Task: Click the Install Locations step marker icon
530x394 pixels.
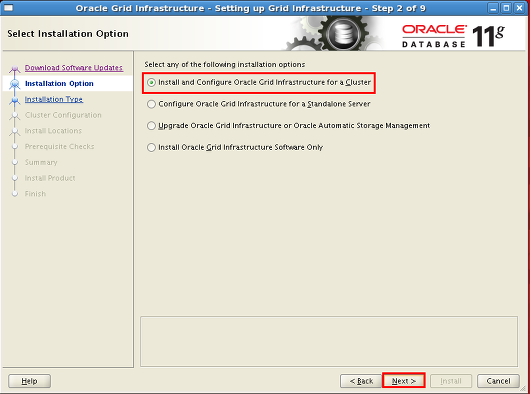Action: (15, 131)
